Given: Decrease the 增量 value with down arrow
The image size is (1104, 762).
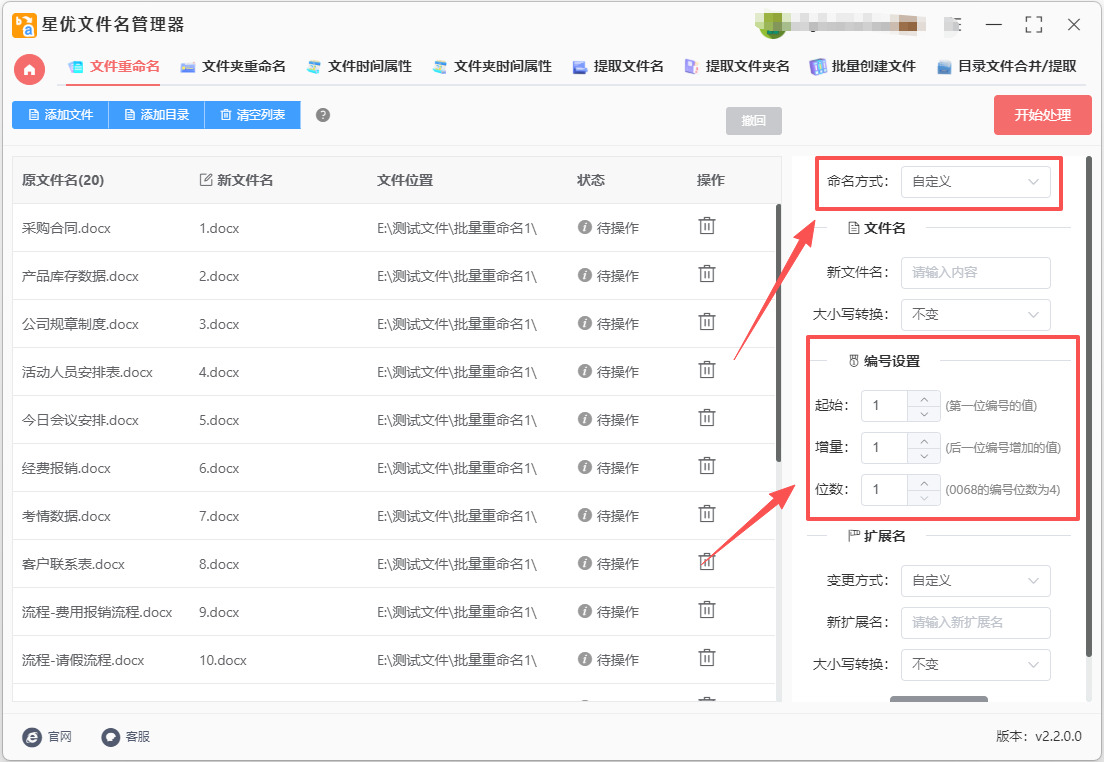Looking at the screenshot, I should pos(924,456).
